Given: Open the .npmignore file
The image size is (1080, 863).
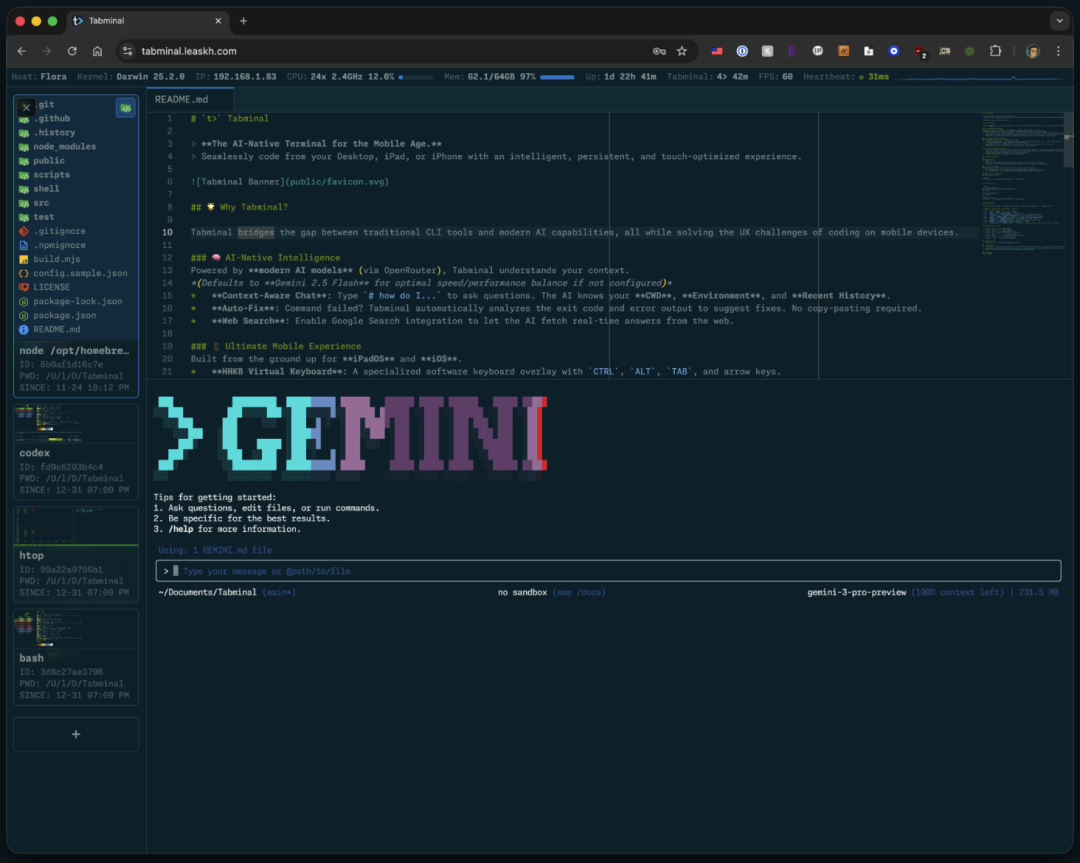Looking at the screenshot, I should [59, 245].
